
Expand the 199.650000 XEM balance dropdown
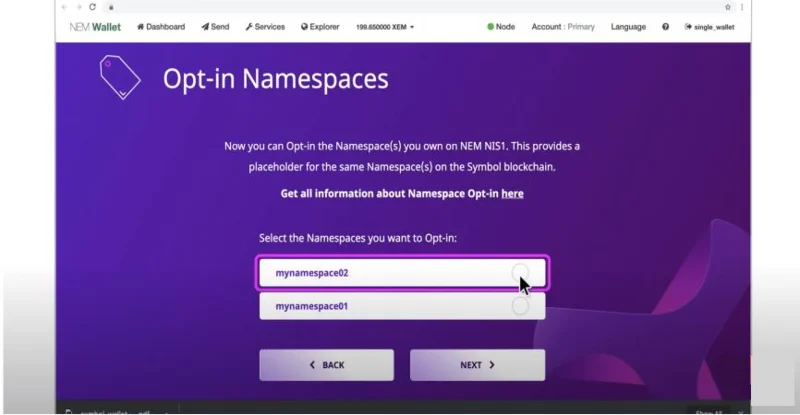pyautogui.click(x=385, y=27)
